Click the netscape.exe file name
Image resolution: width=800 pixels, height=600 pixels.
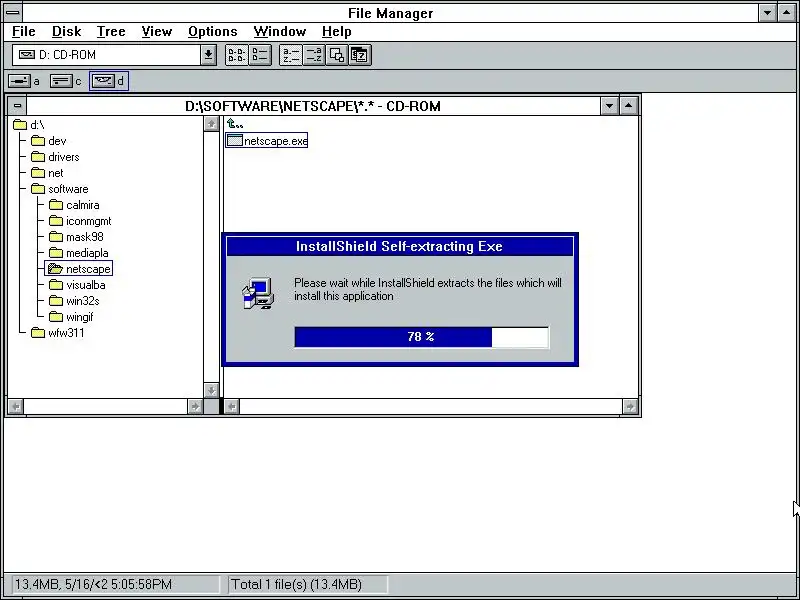pyautogui.click(x=276, y=141)
